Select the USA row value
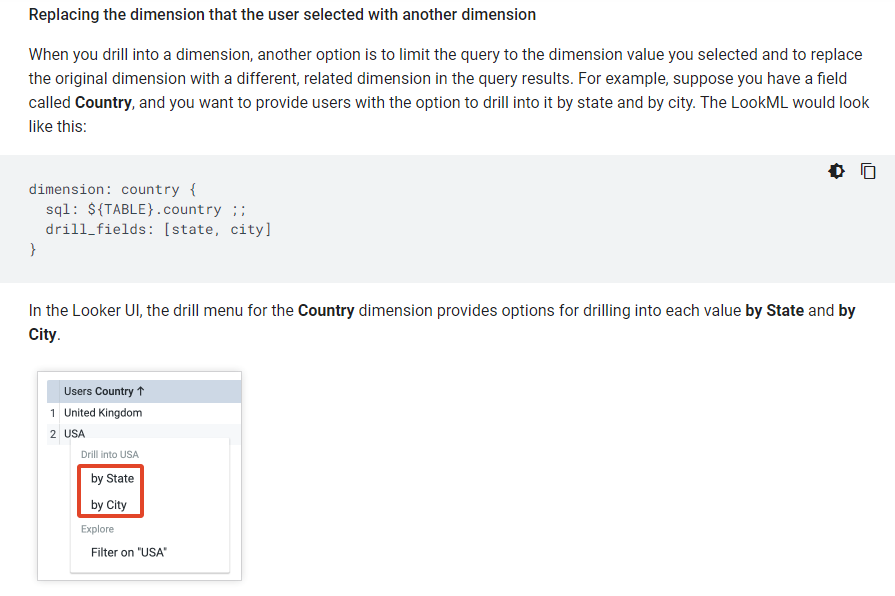This screenshot has width=895, height=596. pyautogui.click(x=74, y=434)
